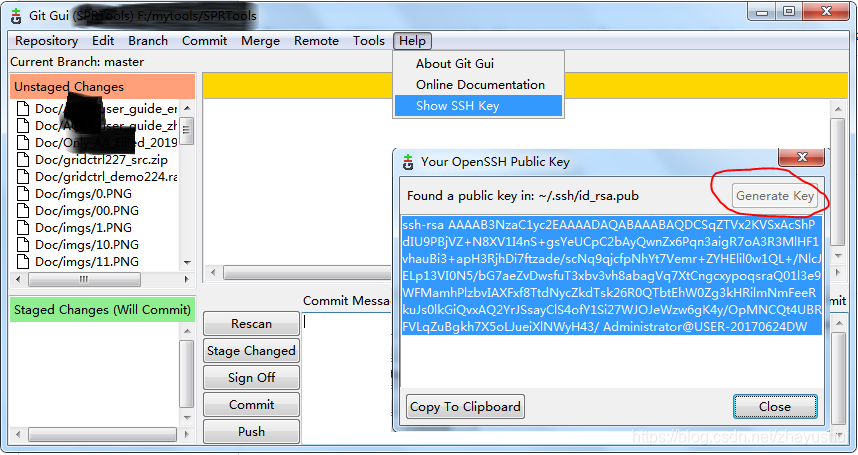Click file icon of first unstaged Doc entry
858x455 pixels.
click(23, 109)
